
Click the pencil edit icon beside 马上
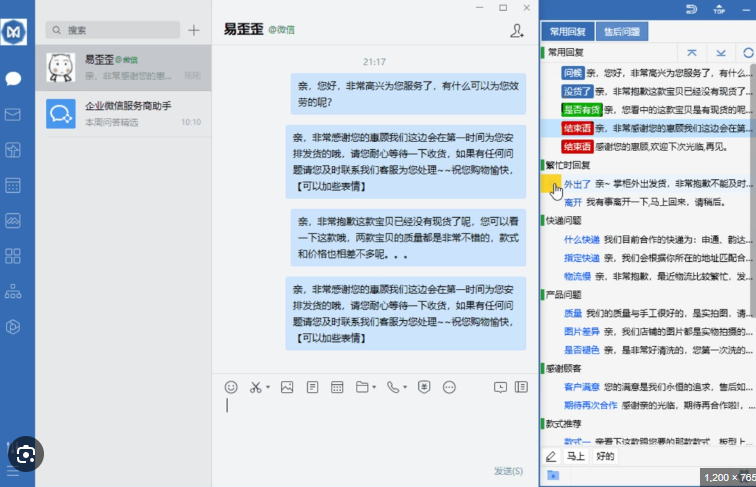(551, 456)
